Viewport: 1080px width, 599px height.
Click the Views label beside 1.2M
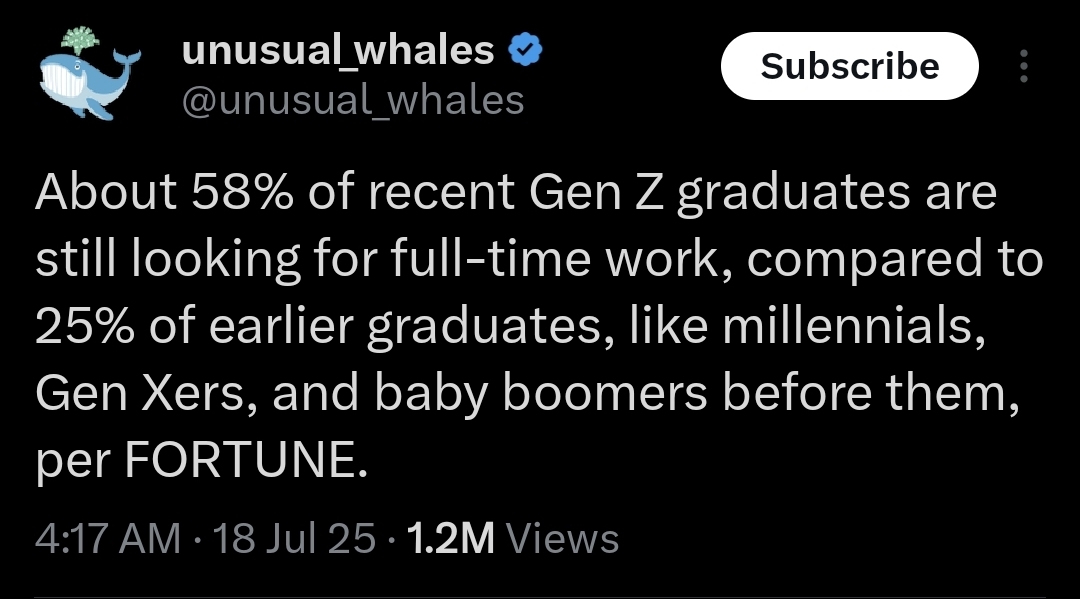pos(562,538)
